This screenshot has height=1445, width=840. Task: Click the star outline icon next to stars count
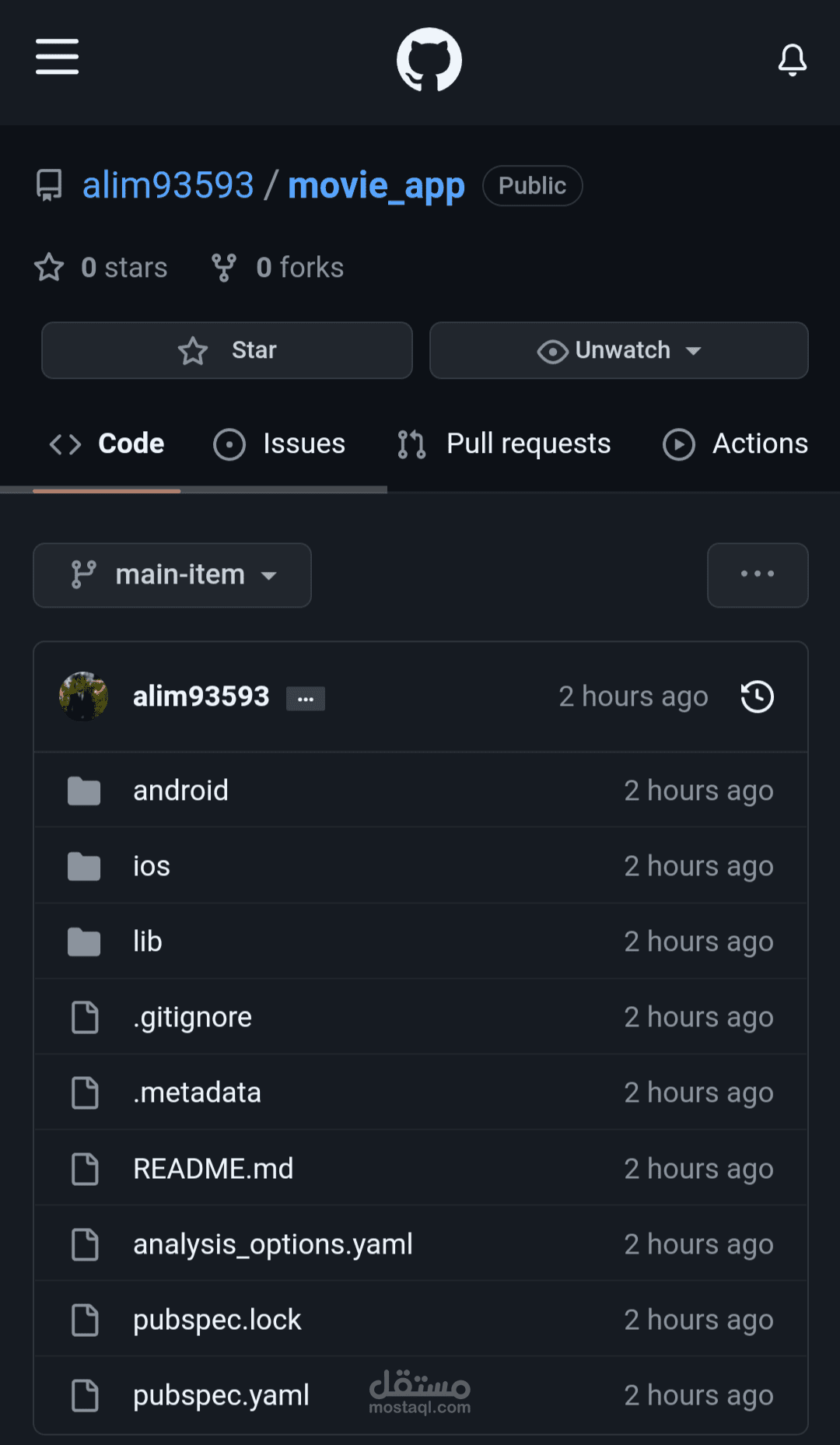(48, 267)
